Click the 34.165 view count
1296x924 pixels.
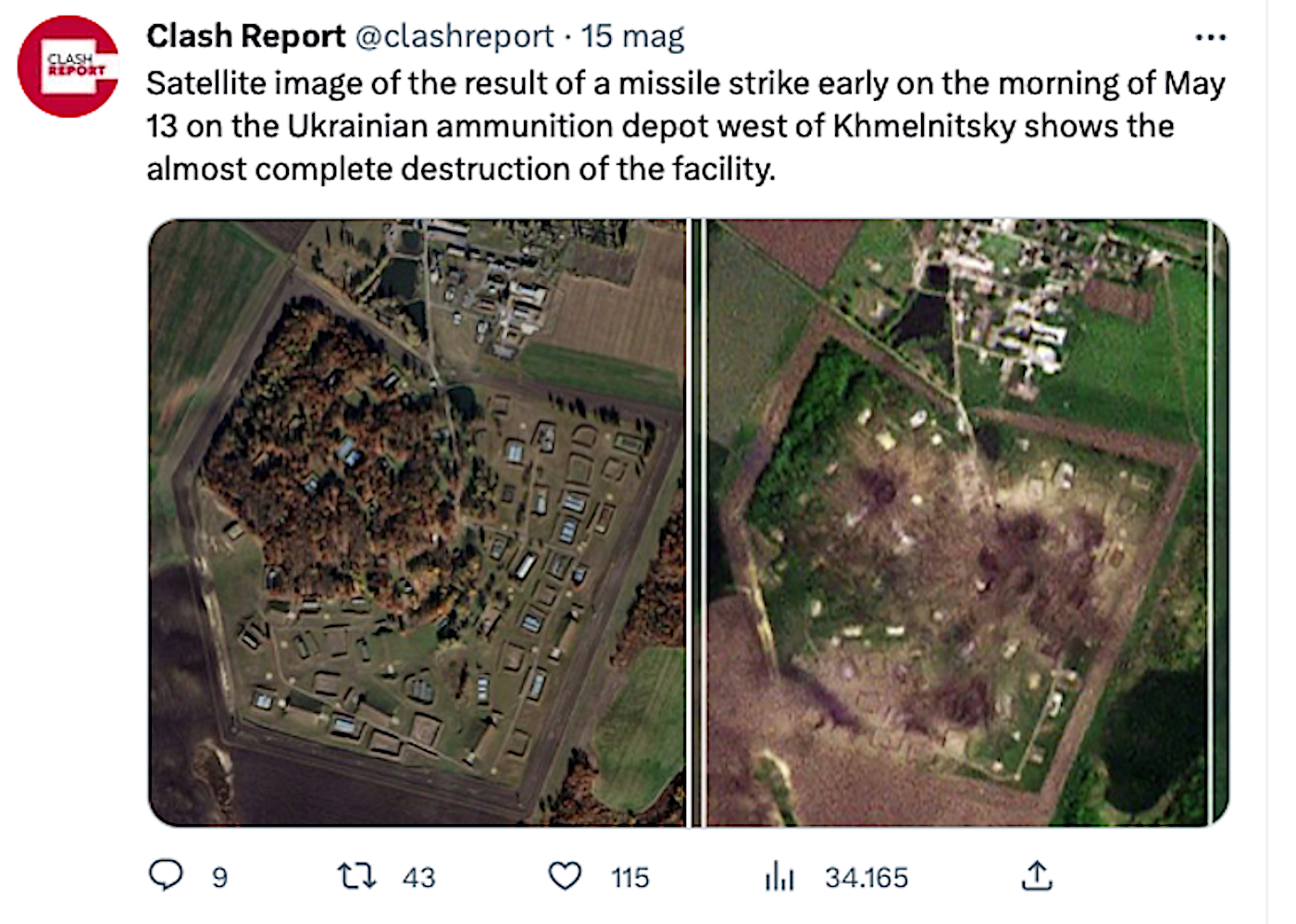click(x=866, y=878)
